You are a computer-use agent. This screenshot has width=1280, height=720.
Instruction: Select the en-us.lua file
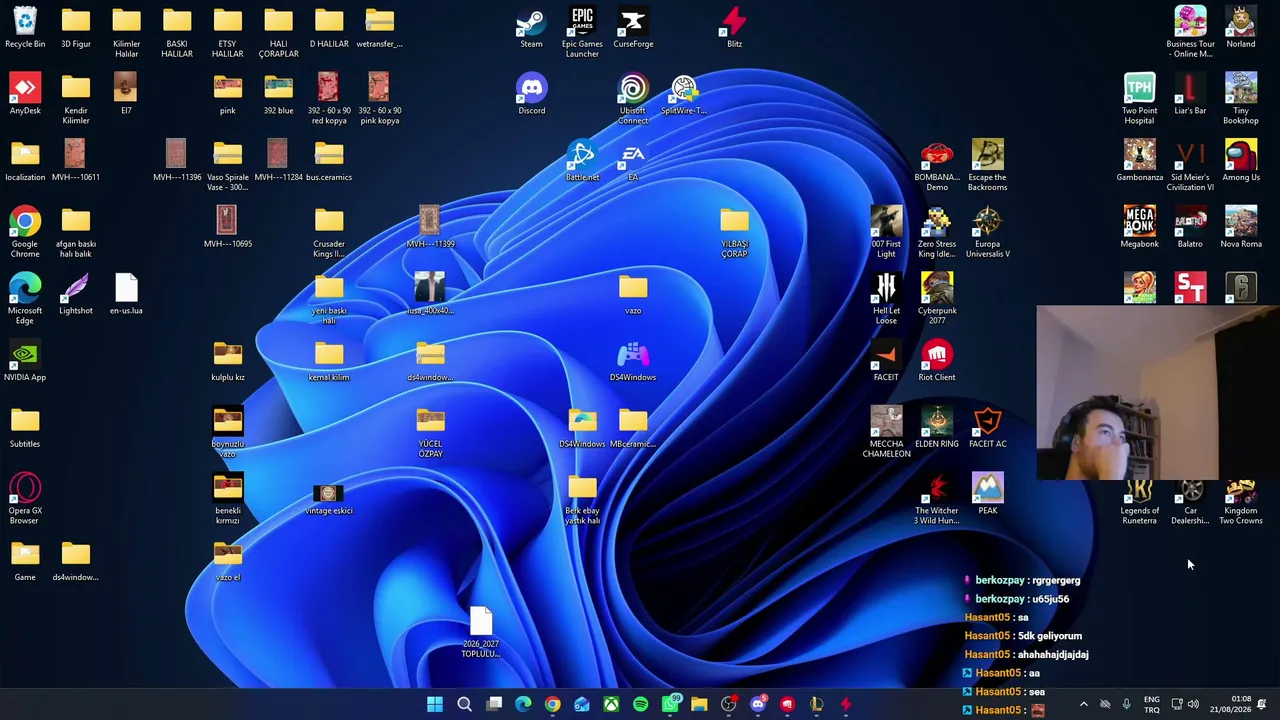[x=126, y=295]
